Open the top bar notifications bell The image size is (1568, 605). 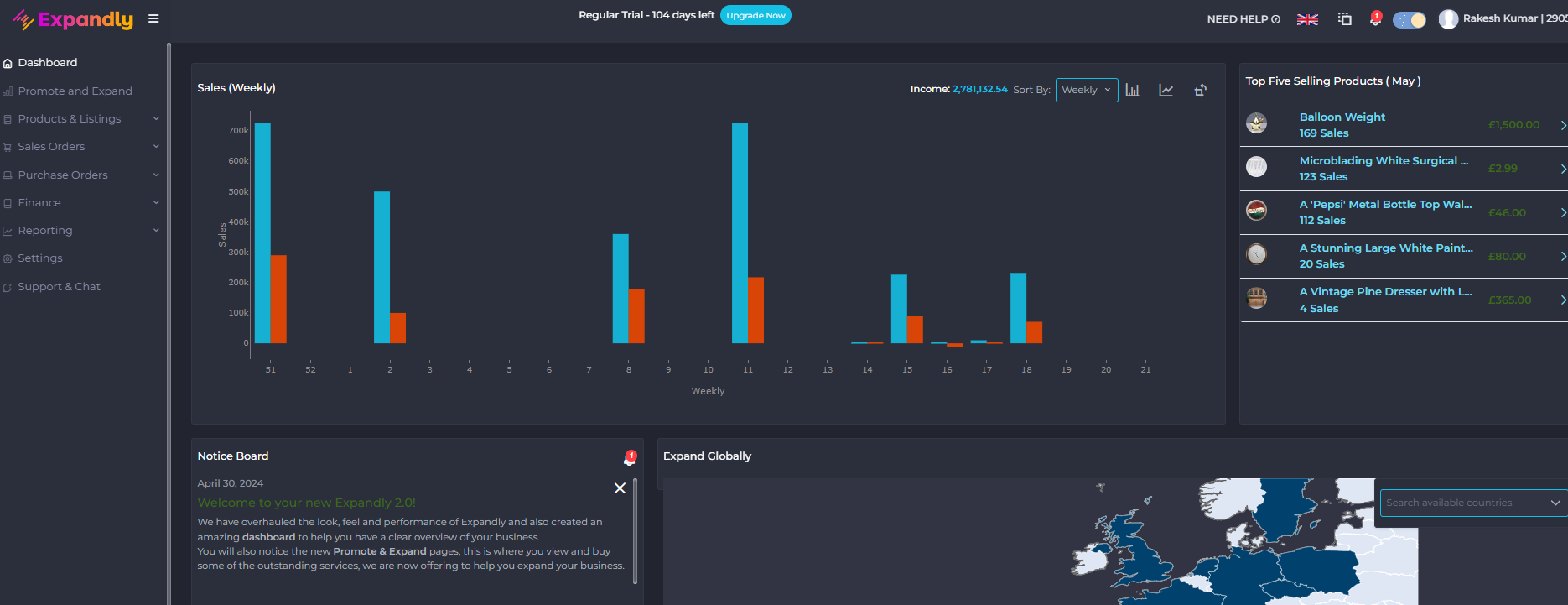point(1375,18)
